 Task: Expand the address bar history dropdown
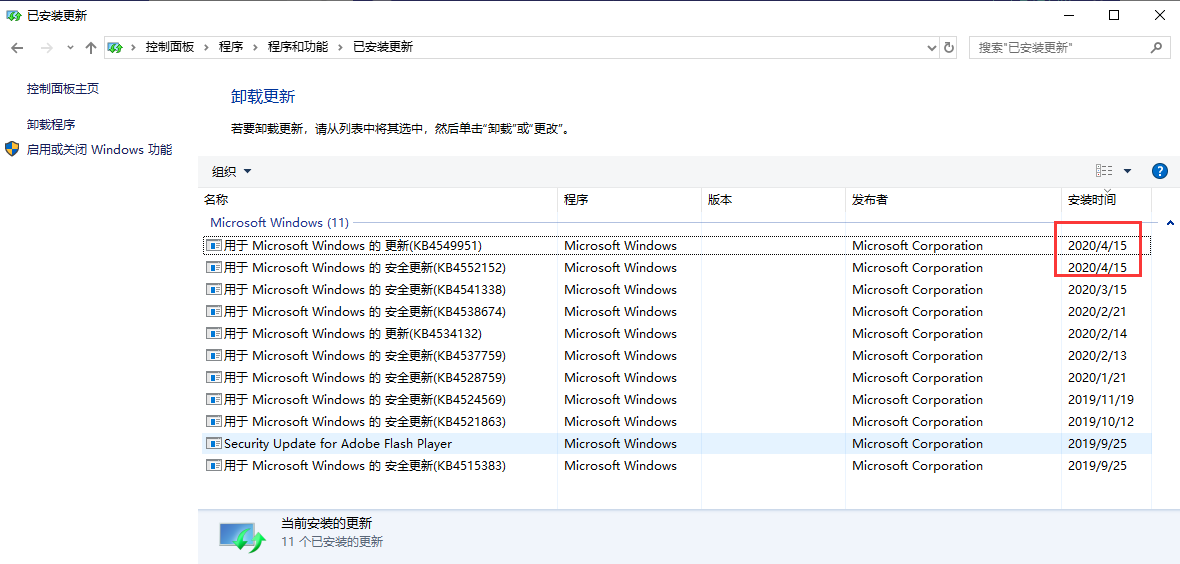click(x=933, y=47)
